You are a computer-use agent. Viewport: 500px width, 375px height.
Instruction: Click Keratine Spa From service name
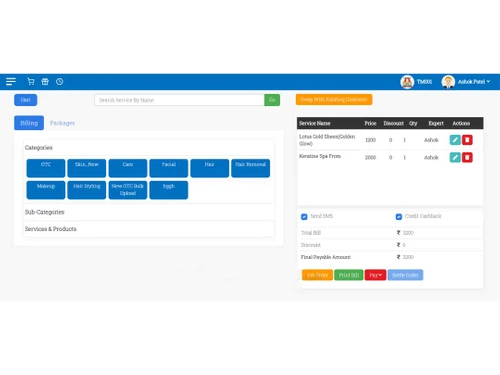pyautogui.click(x=320, y=156)
